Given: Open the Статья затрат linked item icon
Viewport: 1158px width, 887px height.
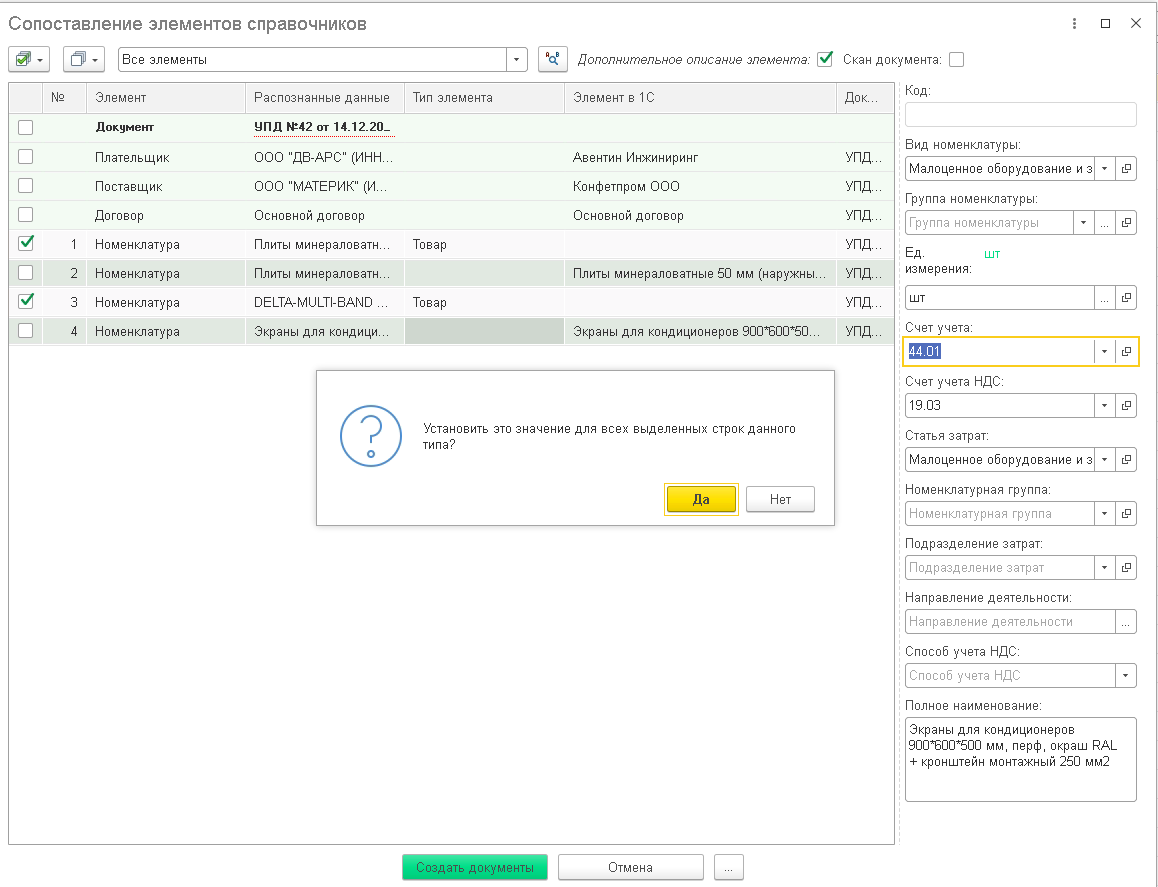Looking at the screenshot, I should point(1126,459).
